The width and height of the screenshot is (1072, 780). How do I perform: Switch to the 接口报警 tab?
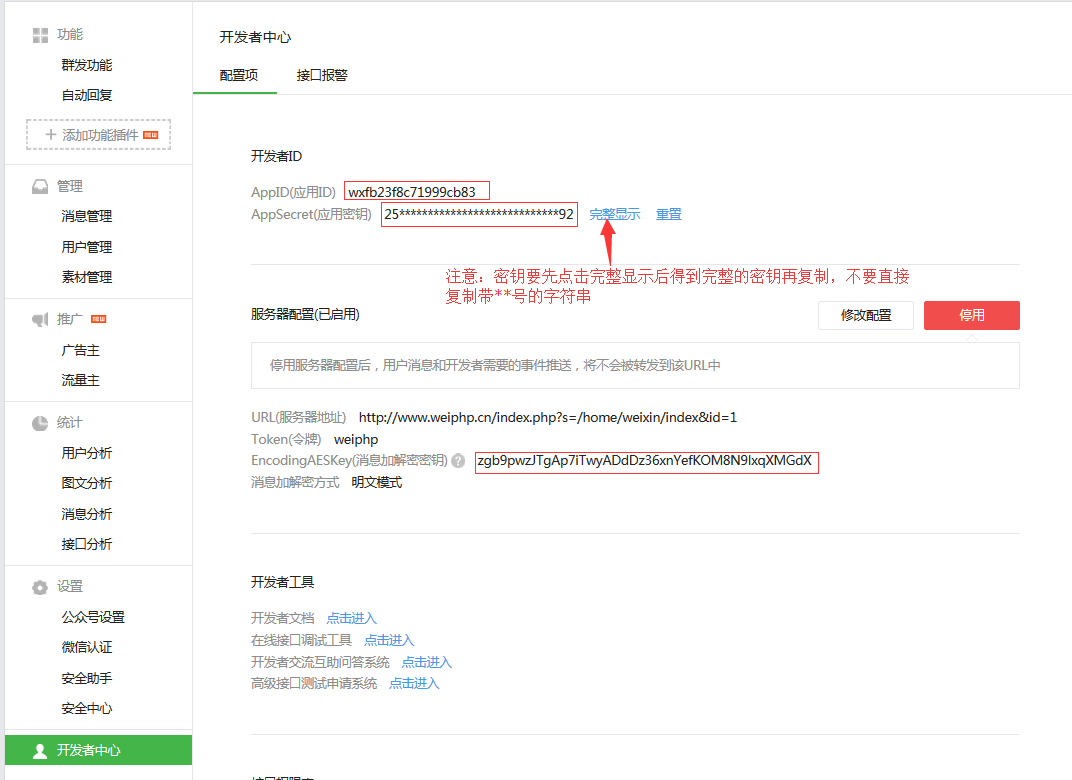pyautogui.click(x=322, y=75)
